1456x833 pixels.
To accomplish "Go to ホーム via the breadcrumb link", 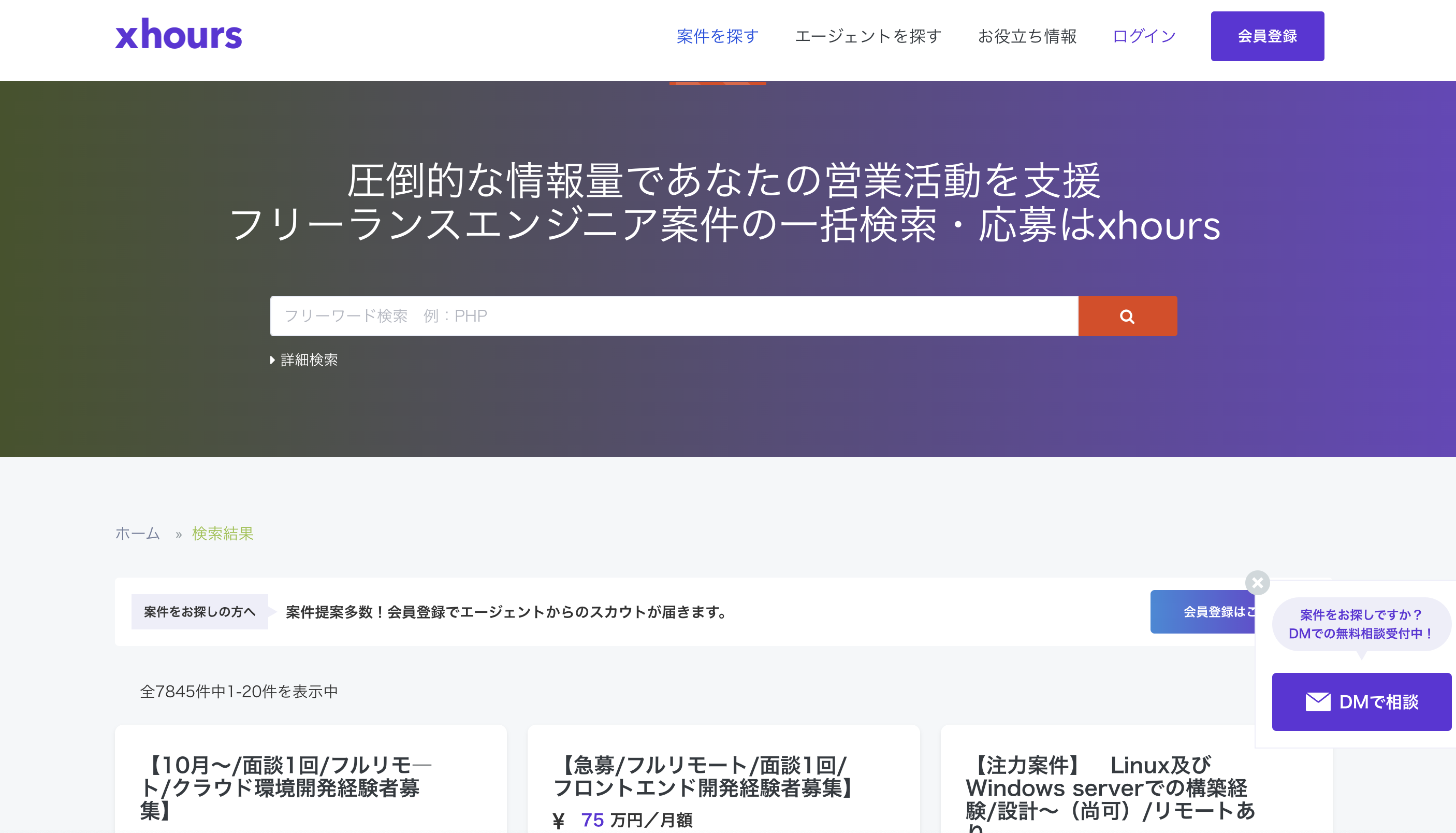I will [x=137, y=533].
